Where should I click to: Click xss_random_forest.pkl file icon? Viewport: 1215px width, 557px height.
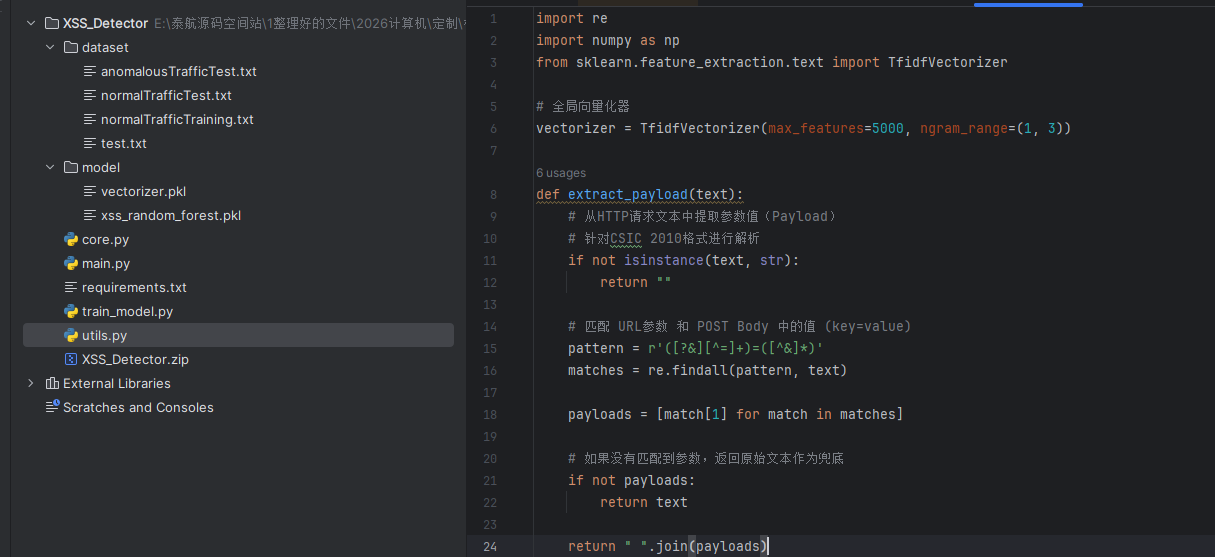(90, 215)
